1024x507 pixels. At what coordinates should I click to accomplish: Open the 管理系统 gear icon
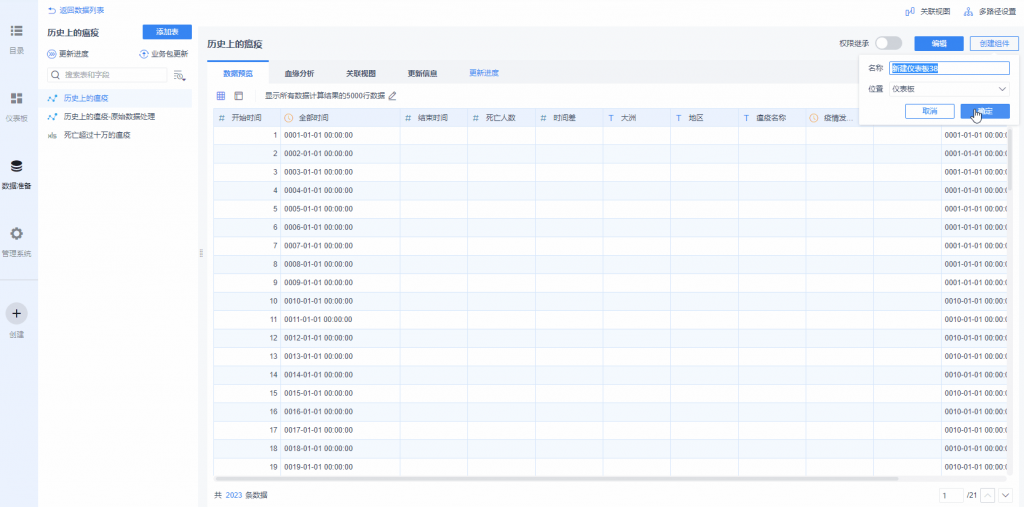(17, 234)
